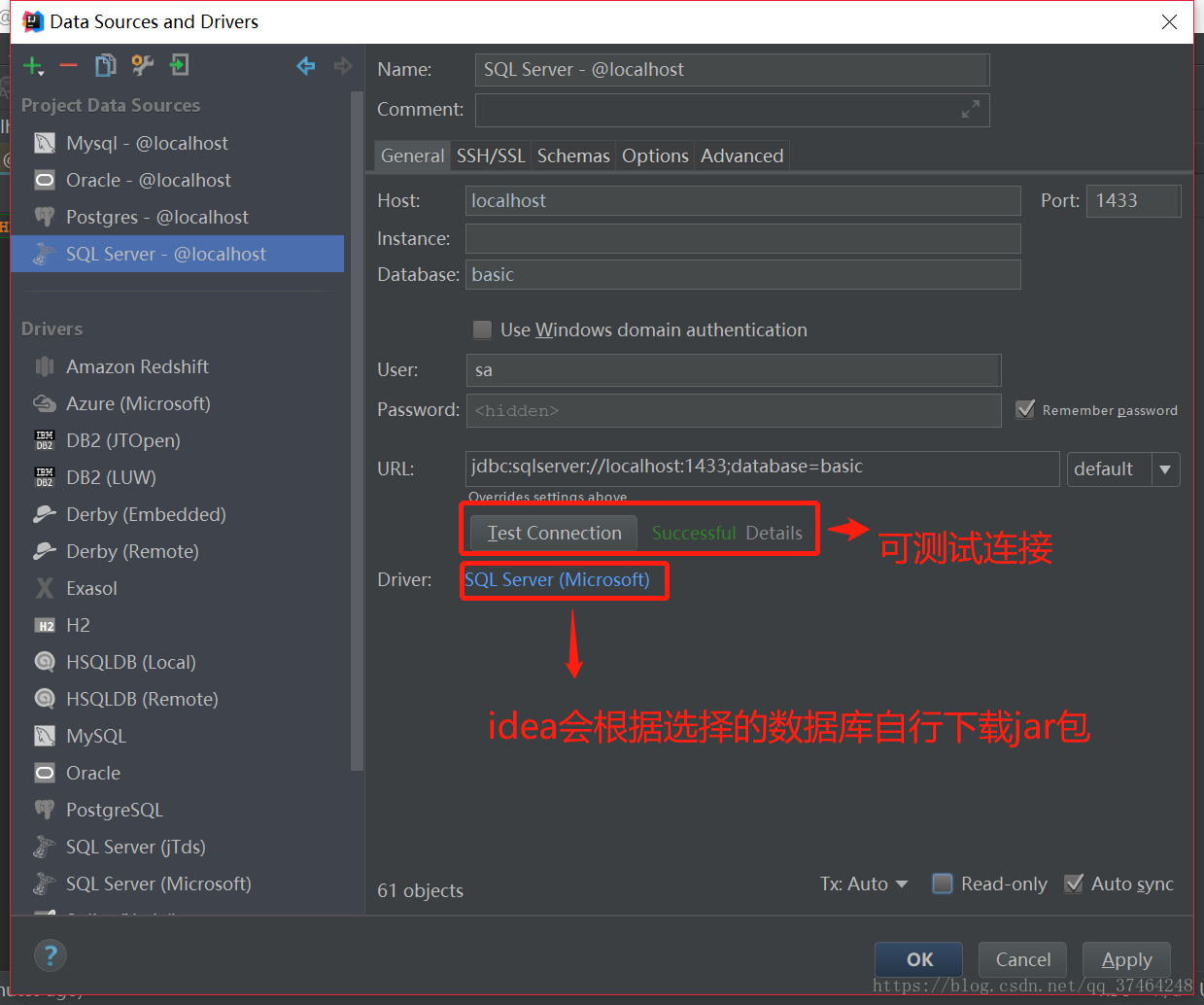Click in the Password field
This screenshot has height=1005, width=1204.
pos(734,410)
